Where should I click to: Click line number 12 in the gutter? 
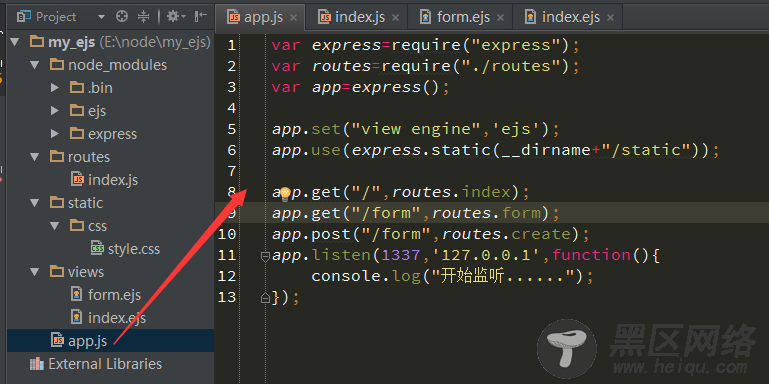tap(227, 276)
